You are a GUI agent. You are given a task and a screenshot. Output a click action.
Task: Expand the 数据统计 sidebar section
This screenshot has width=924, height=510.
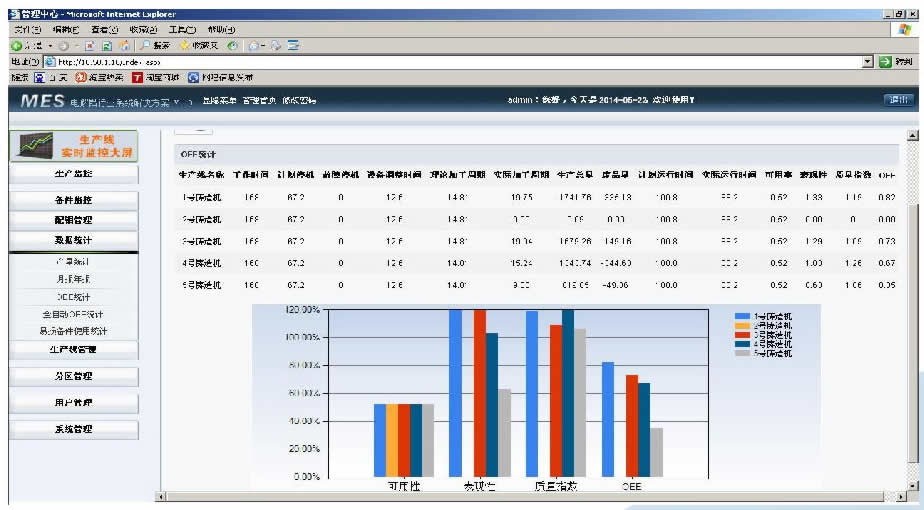[x=73, y=240]
